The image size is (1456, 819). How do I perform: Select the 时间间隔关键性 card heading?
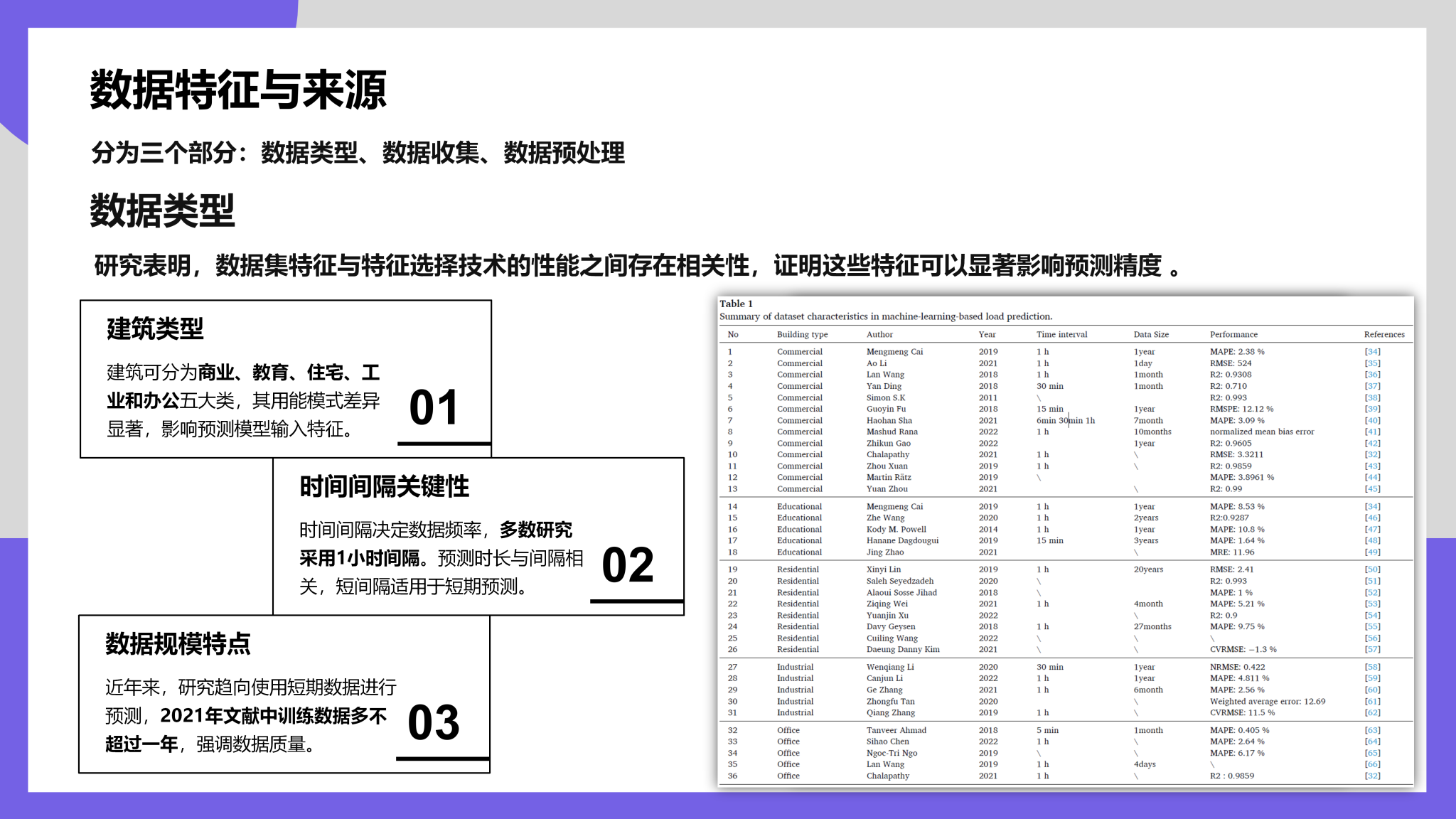click(384, 487)
